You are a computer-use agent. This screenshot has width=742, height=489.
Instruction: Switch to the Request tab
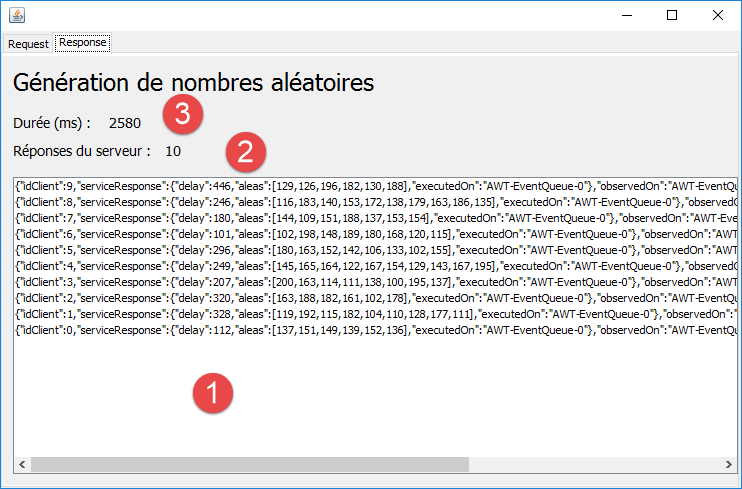pyautogui.click(x=28, y=43)
